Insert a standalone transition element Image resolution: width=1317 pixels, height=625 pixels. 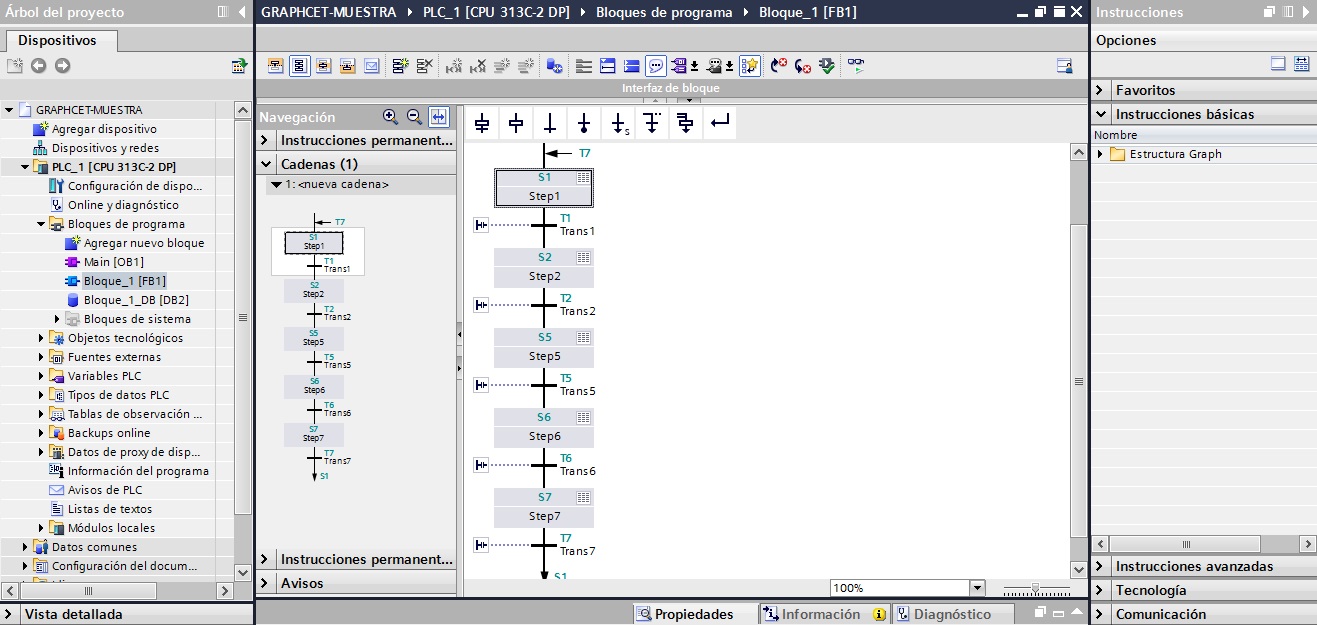(x=549, y=122)
